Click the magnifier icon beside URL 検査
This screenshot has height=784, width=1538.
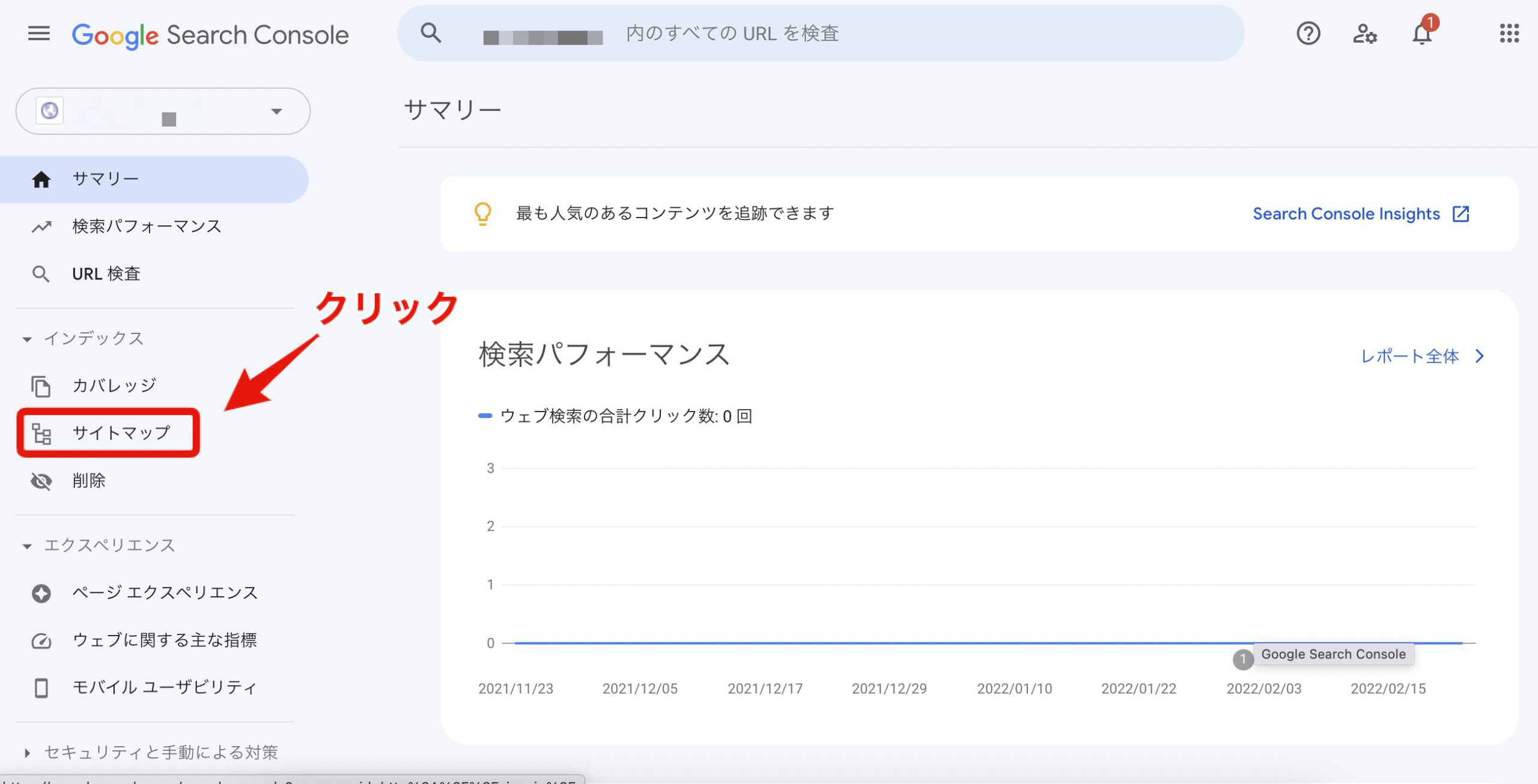[x=41, y=275]
